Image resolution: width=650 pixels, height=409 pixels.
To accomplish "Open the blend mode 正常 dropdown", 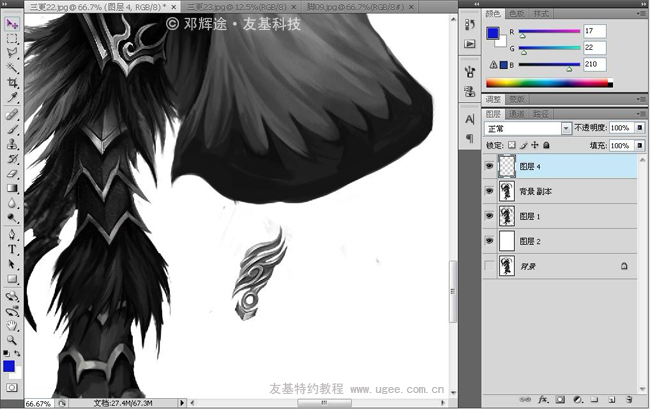I will coord(528,128).
